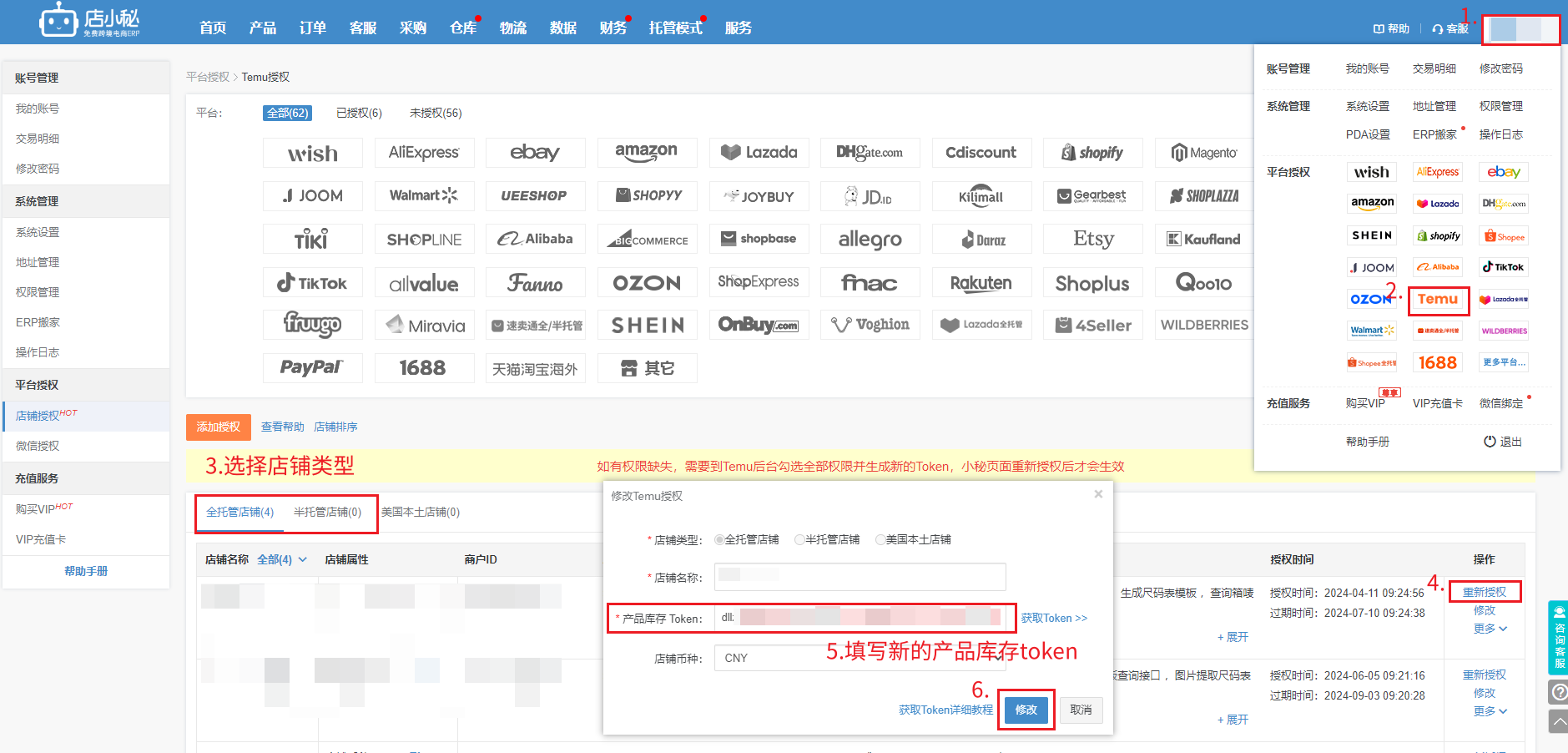Expand the 店铺名称 全部(4) filter dropdown
1568x753 pixels.
(x=282, y=559)
